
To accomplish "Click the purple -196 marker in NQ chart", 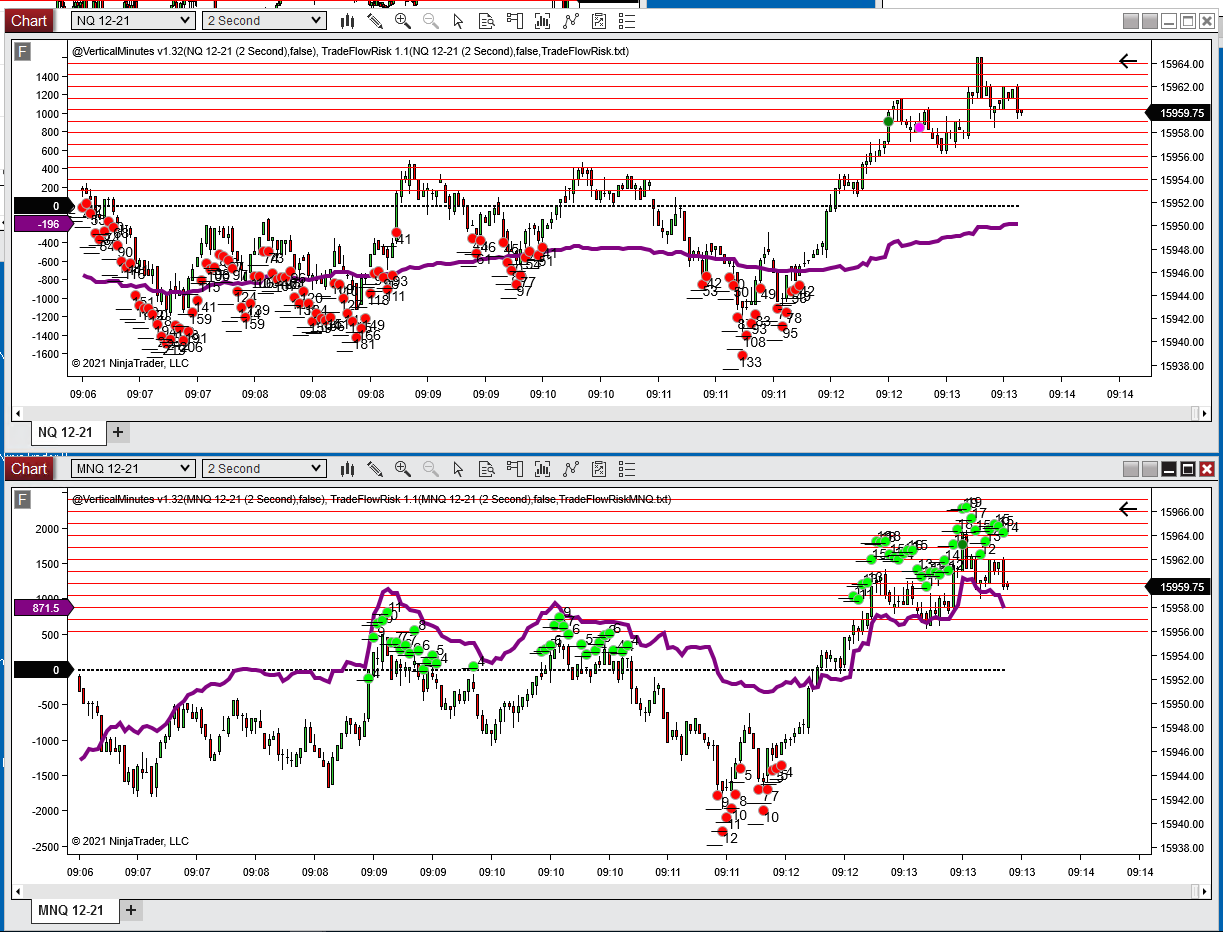I will (x=42, y=224).
